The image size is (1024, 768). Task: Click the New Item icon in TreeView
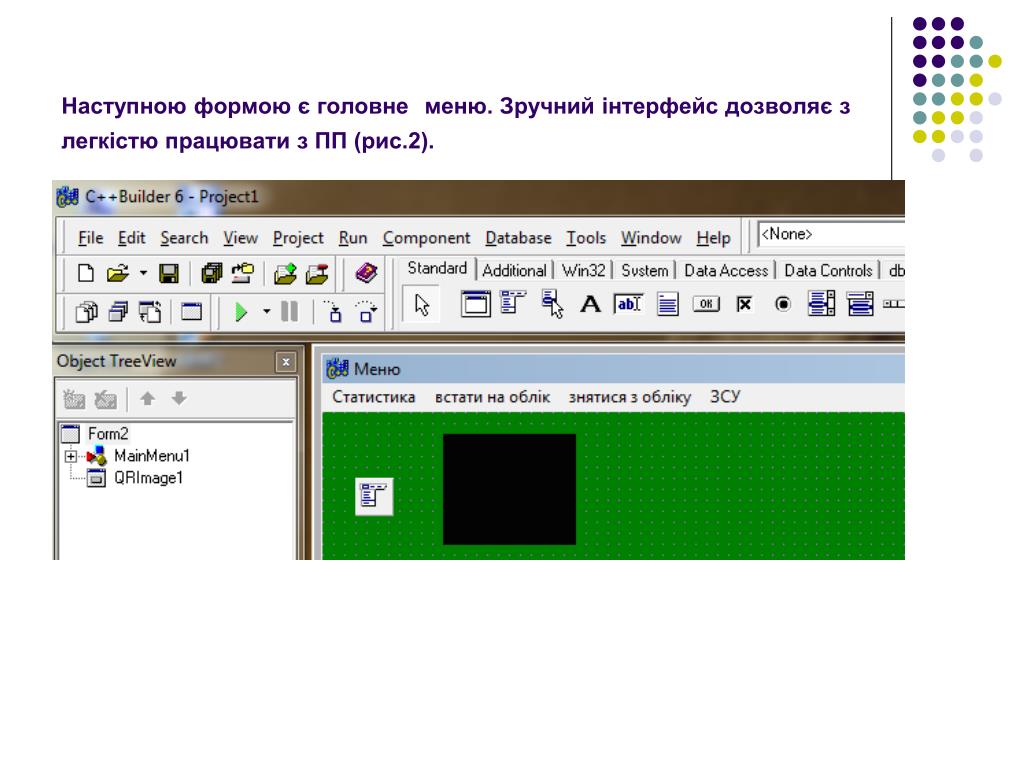click(74, 398)
